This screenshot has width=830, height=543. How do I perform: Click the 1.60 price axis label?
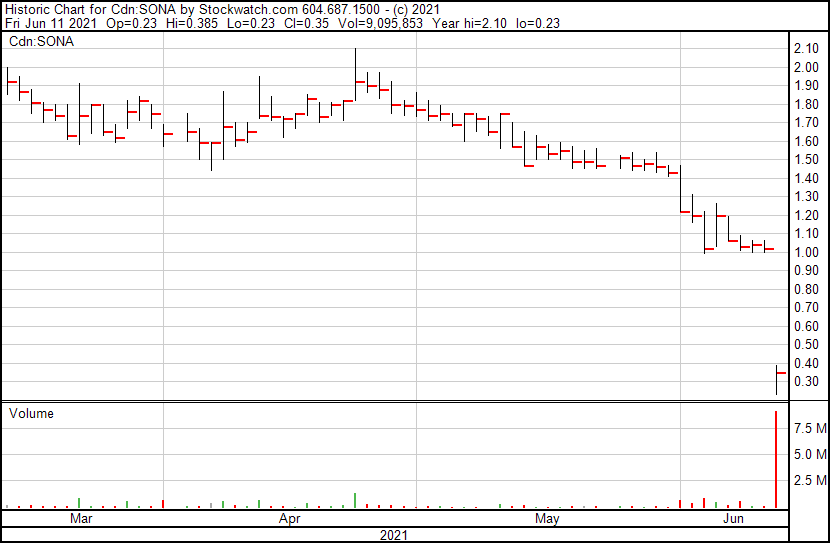(806, 141)
